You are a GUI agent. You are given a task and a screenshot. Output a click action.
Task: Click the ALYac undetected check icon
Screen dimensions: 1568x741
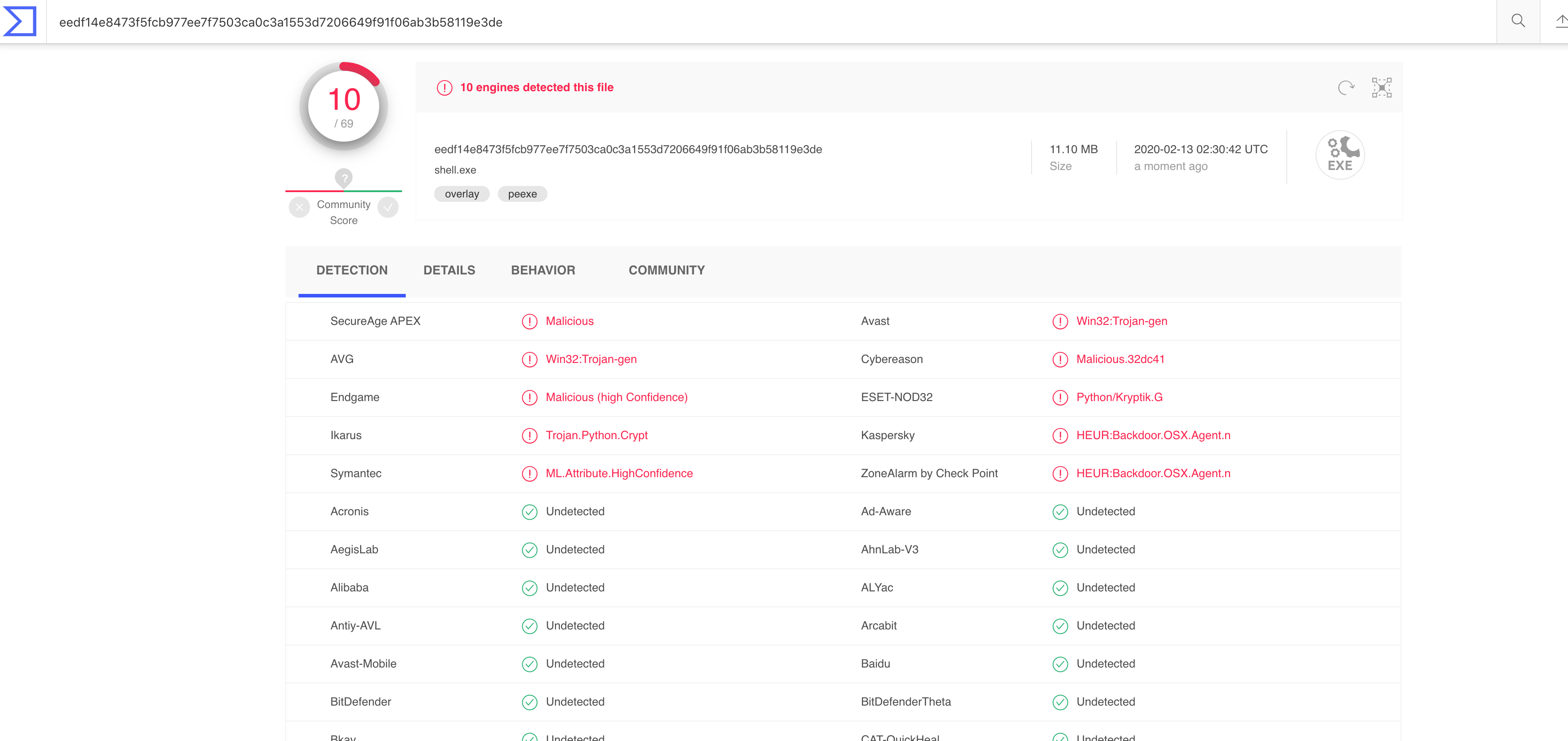pos(1060,588)
